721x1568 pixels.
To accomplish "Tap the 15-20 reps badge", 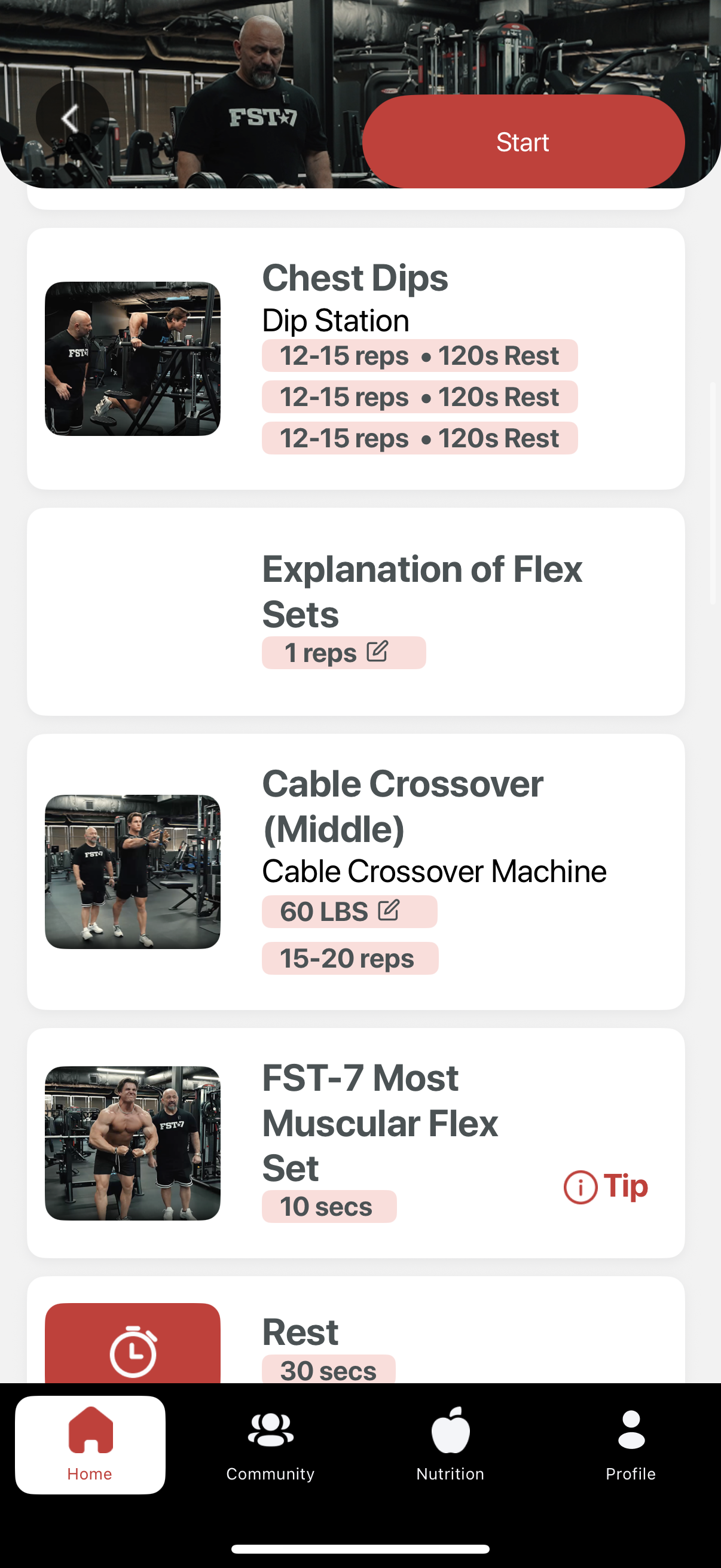I will pyautogui.click(x=349, y=958).
